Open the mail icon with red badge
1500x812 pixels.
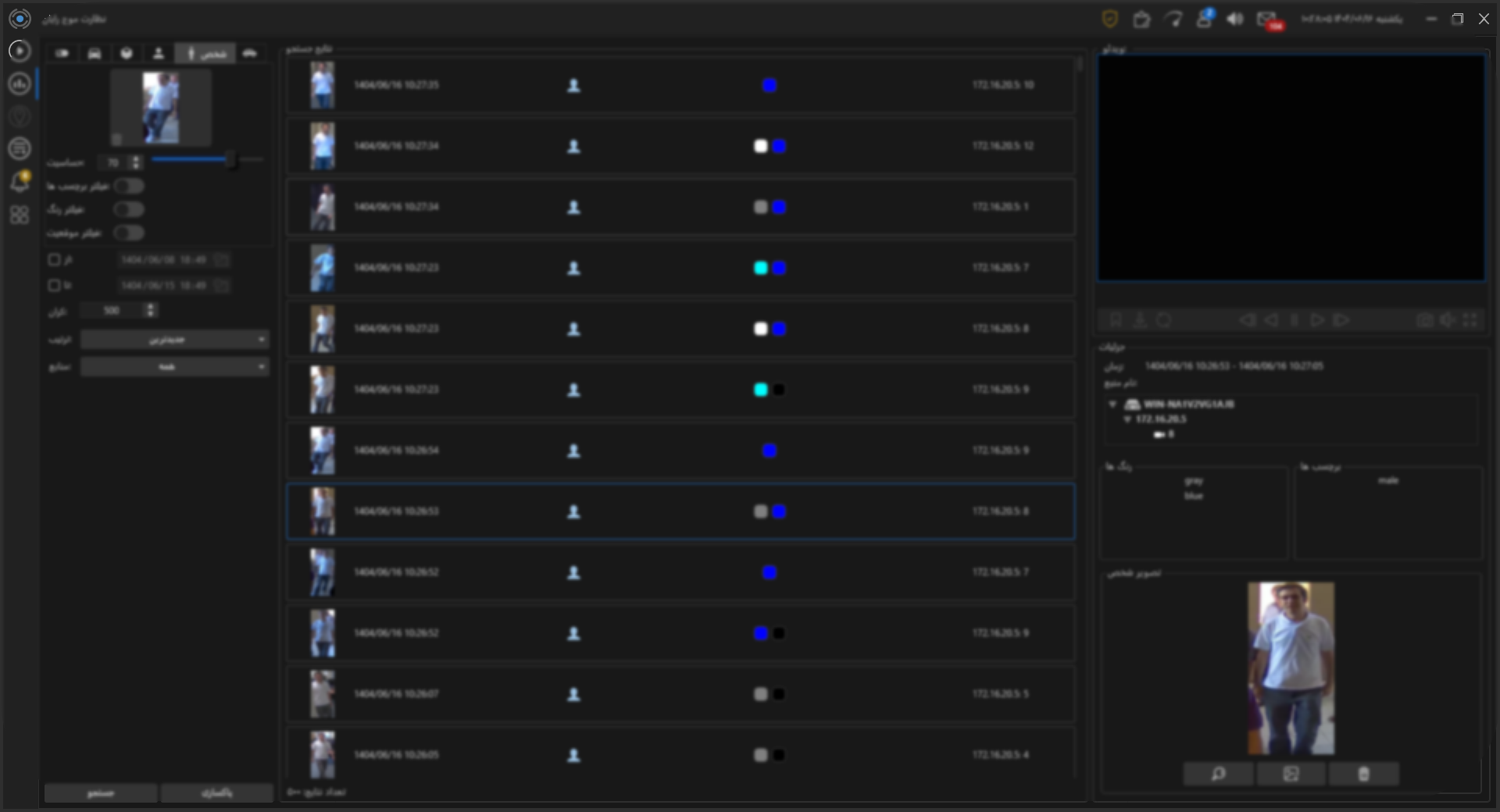point(1266,20)
